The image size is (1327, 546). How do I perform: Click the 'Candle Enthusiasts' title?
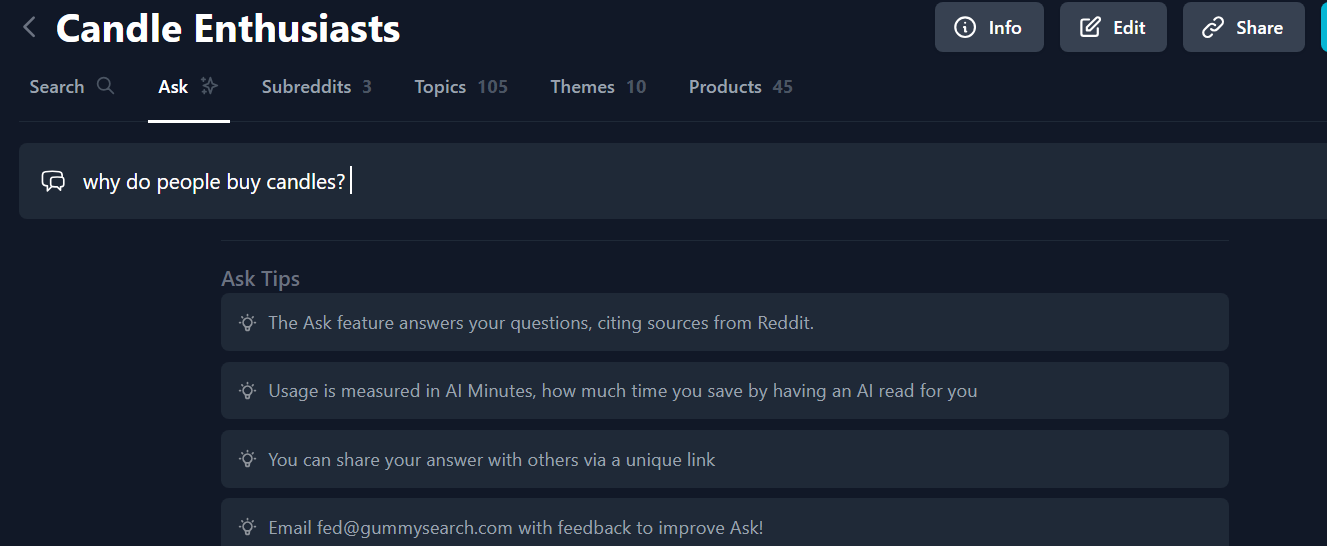tap(228, 28)
